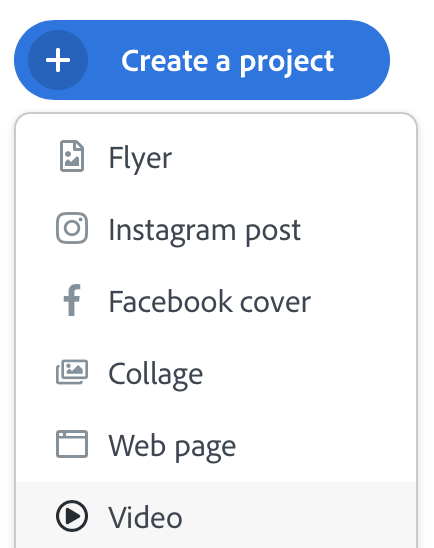
Task: Select Facebook cover menu entry
Action: tap(216, 301)
